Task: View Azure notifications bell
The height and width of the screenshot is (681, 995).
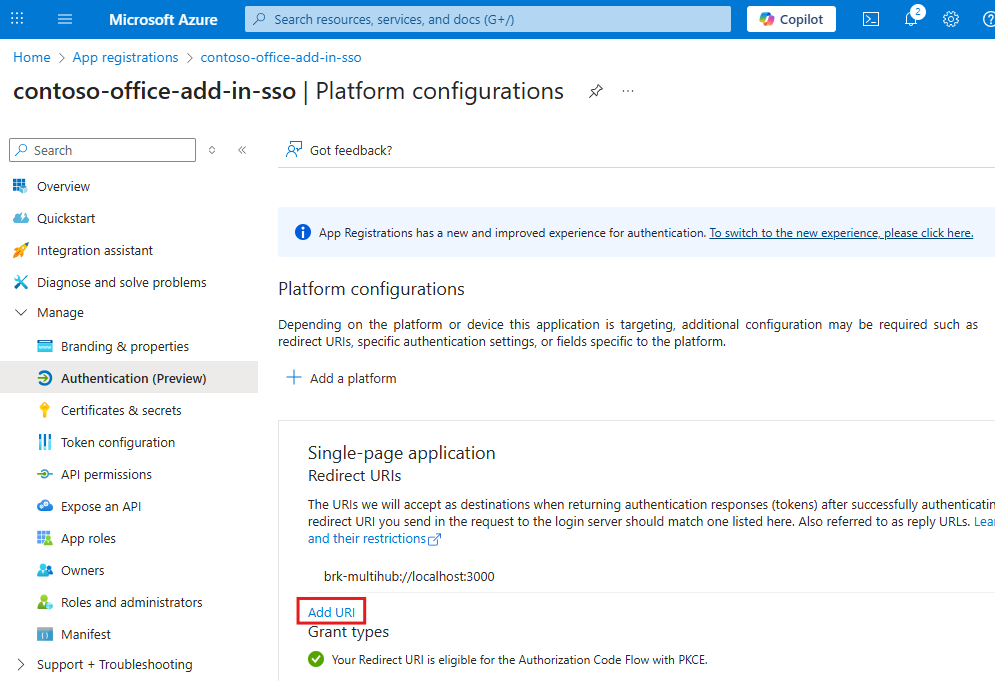Action: [x=910, y=19]
